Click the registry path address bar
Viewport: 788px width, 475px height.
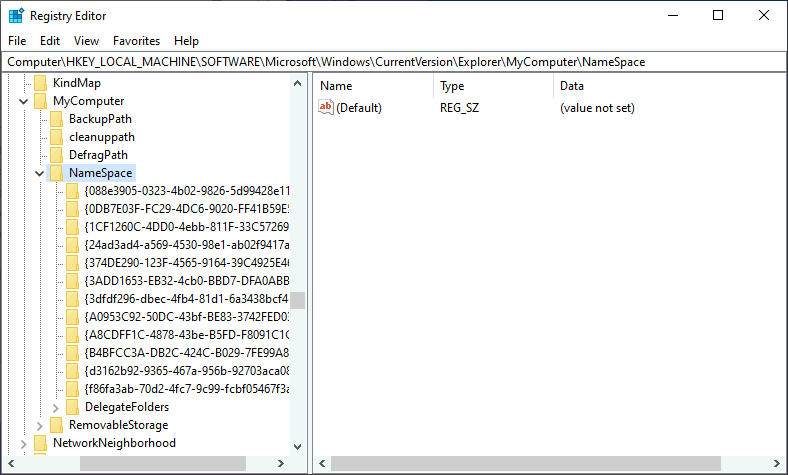tap(394, 62)
